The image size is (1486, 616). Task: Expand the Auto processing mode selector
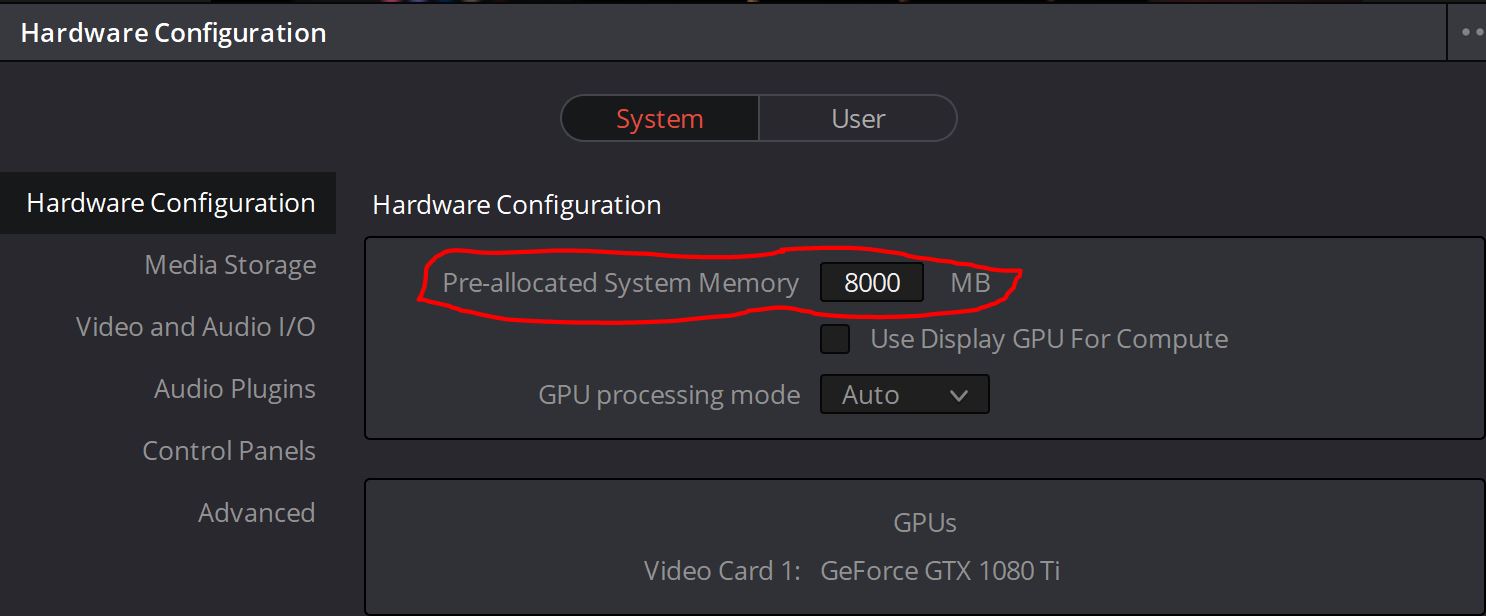pos(904,394)
